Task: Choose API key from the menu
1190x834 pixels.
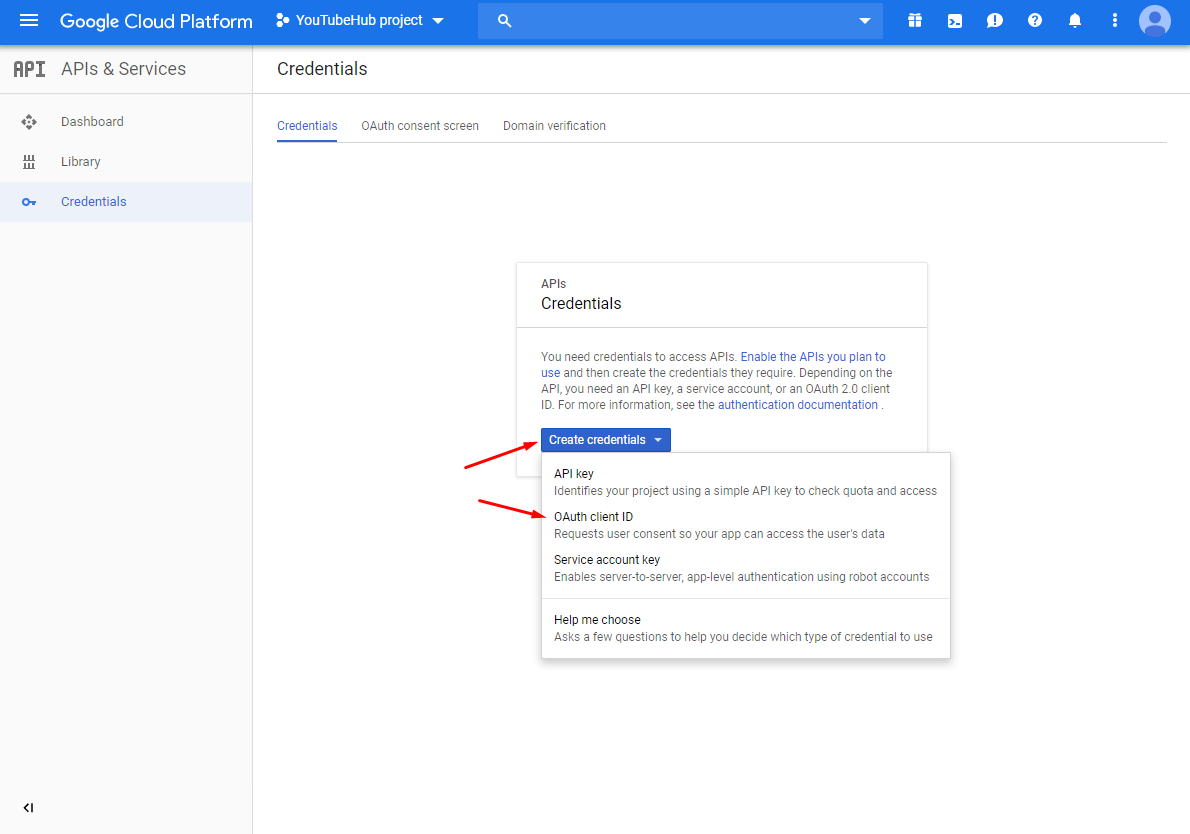Action: pyautogui.click(x=574, y=474)
